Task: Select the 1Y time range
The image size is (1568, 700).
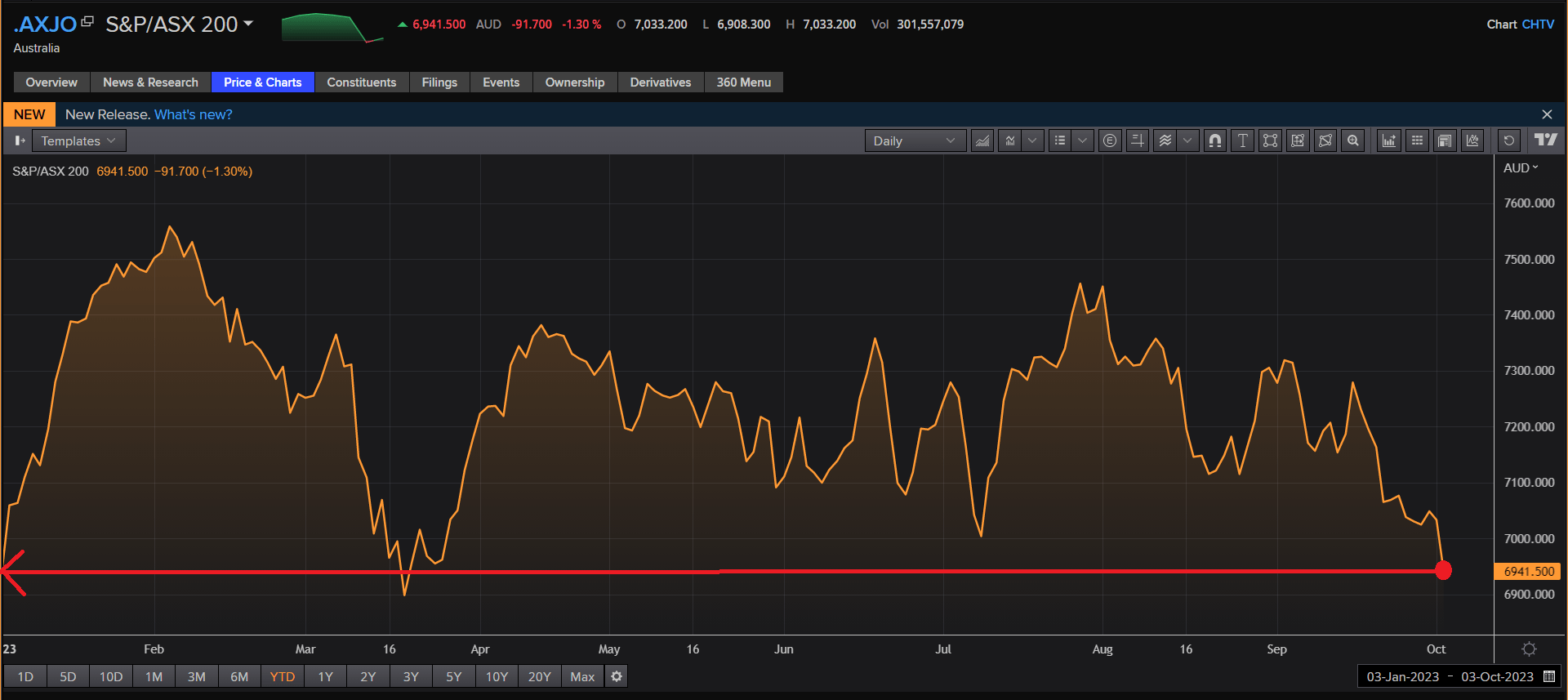Action: 325,676
